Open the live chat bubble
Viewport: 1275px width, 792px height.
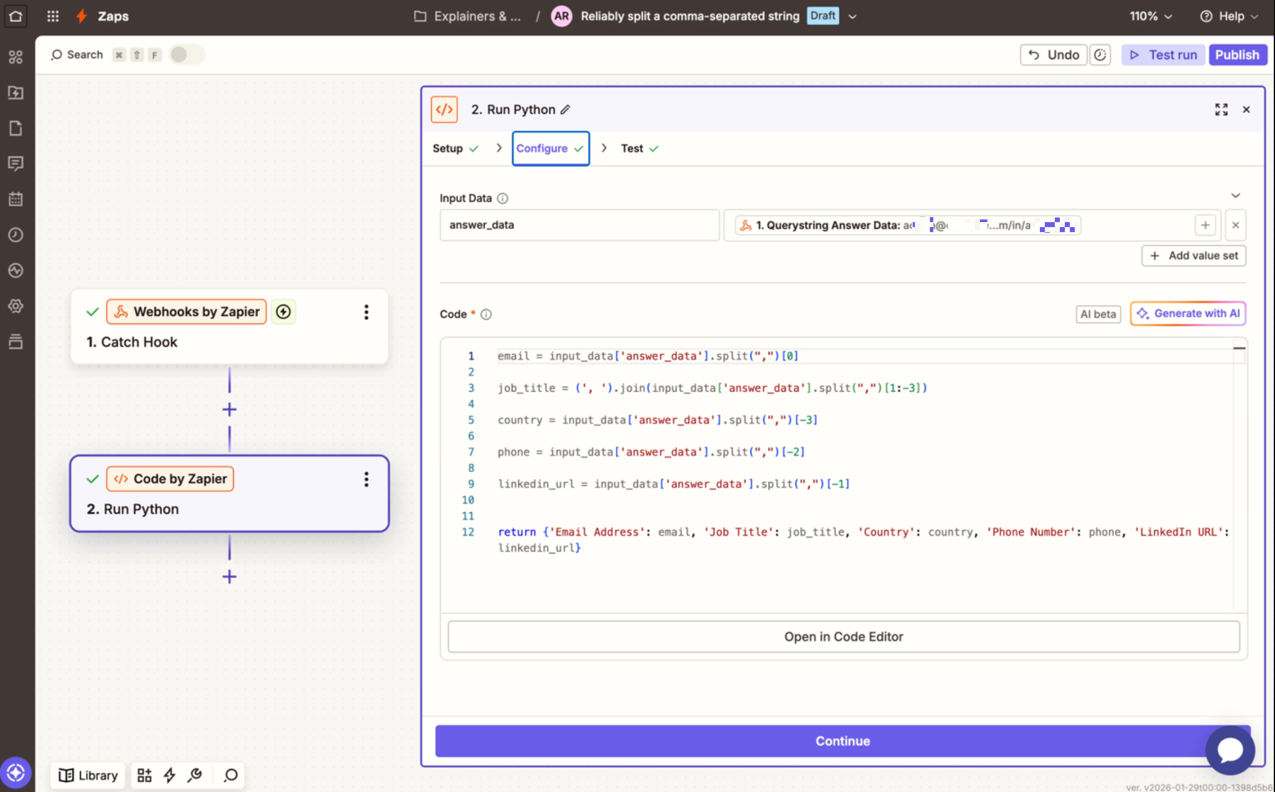[x=1229, y=749]
